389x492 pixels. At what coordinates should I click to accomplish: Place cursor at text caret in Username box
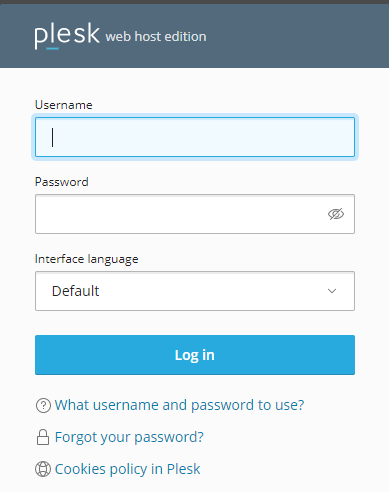coord(52,137)
